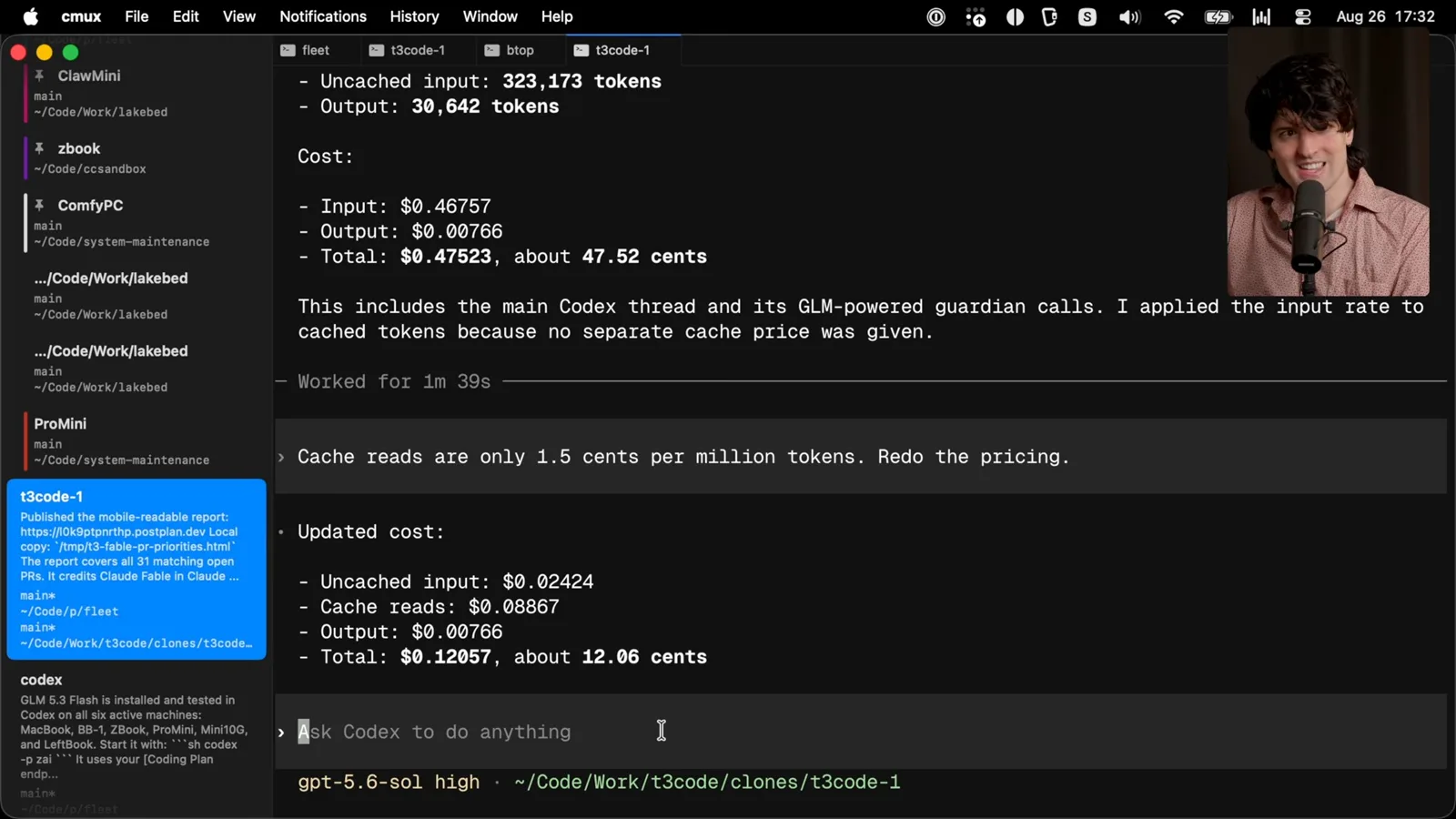Viewport: 1456px width, 819px height.
Task: Click the Total: $0.12057 line
Action: pos(502,657)
